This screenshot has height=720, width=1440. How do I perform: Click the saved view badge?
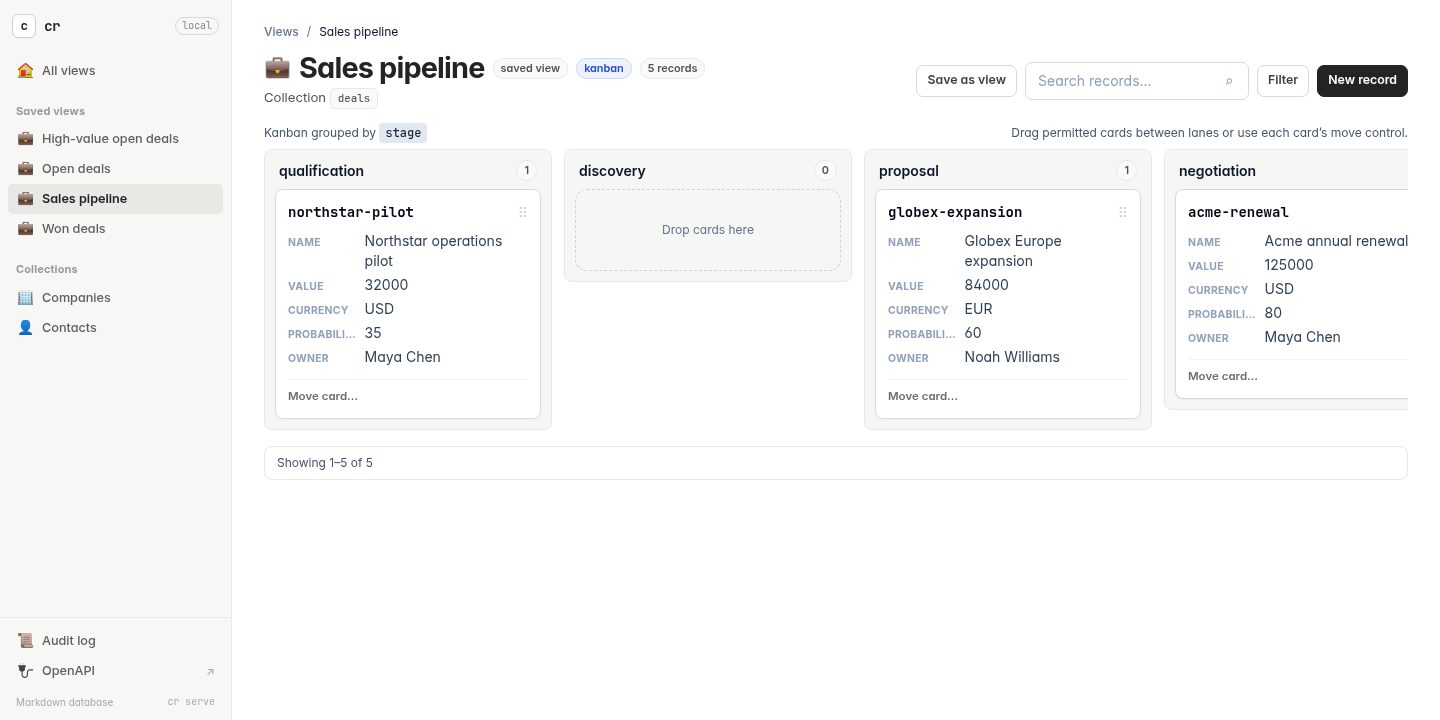pos(530,69)
